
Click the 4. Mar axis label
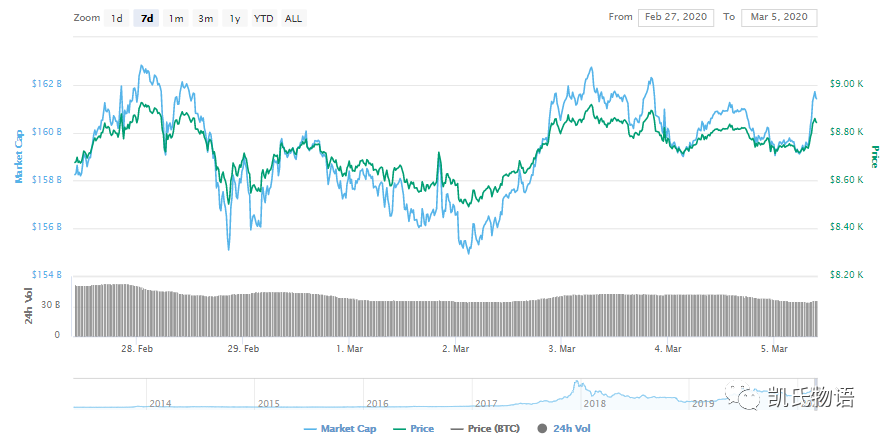[x=667, y=349]
